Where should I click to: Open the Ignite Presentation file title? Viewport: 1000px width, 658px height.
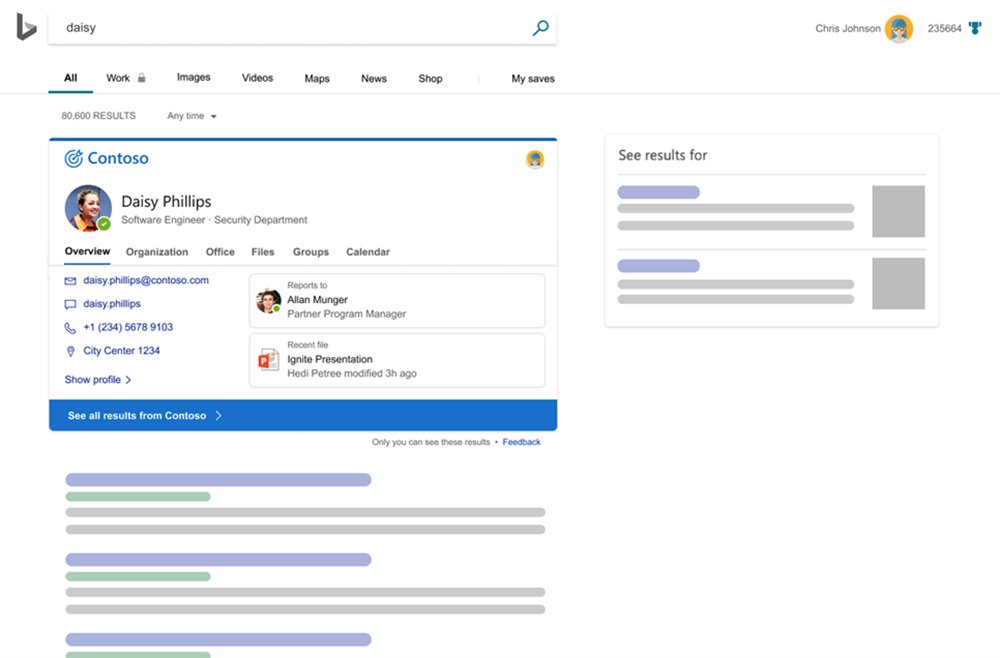(330, 359)
